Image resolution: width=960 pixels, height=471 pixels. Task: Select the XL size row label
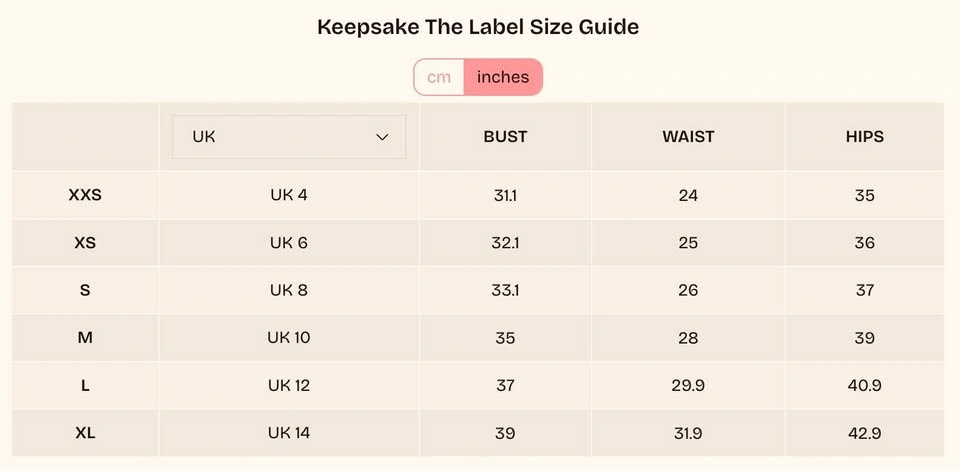click(85, 433)
